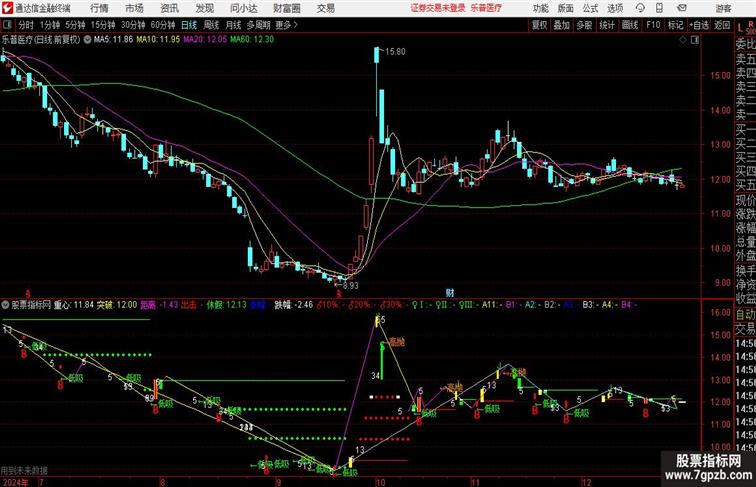The height and width of the screenshot is (487, 756).
Task: Click the 8.93 low price label
Action: click(x=351, y=285)
